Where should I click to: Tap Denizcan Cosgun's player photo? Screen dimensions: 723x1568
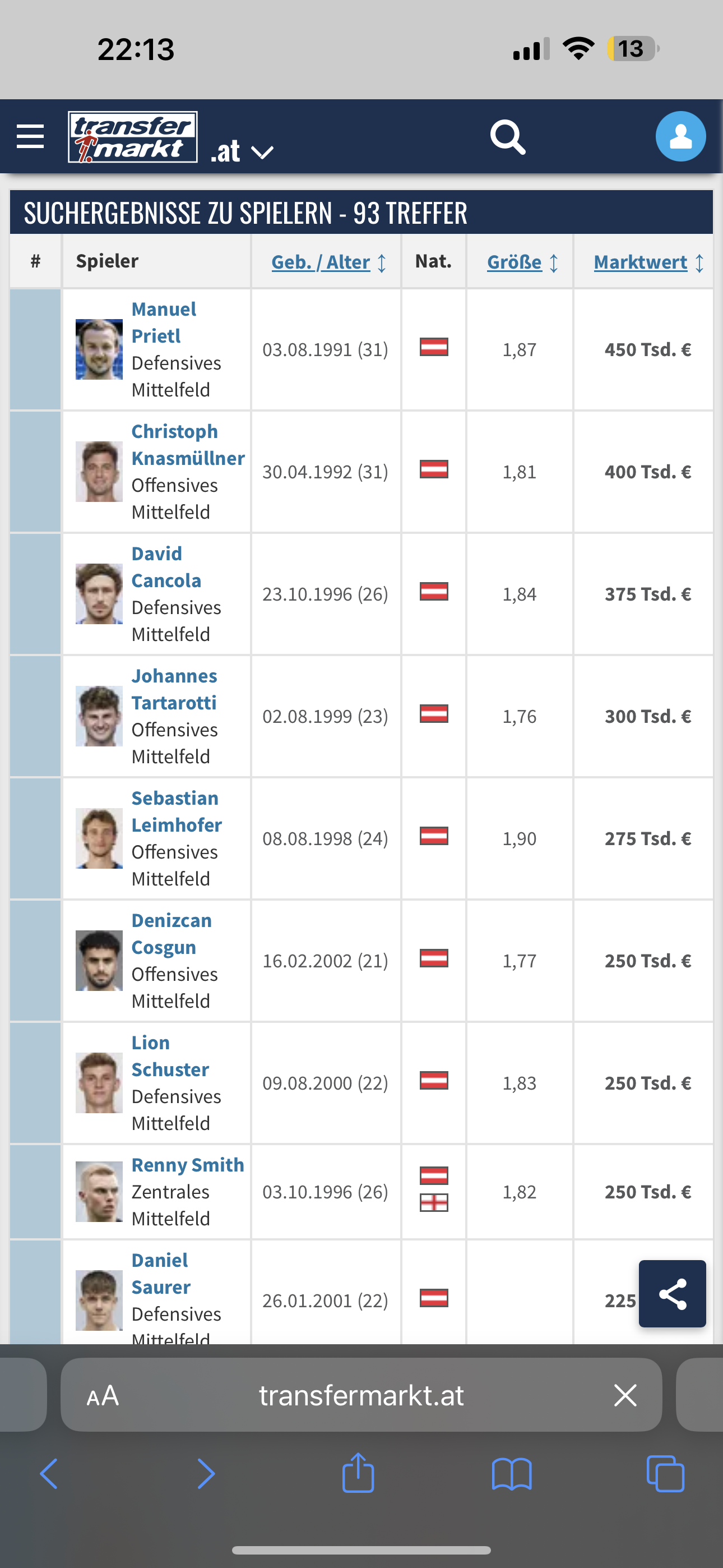point(99,961)
